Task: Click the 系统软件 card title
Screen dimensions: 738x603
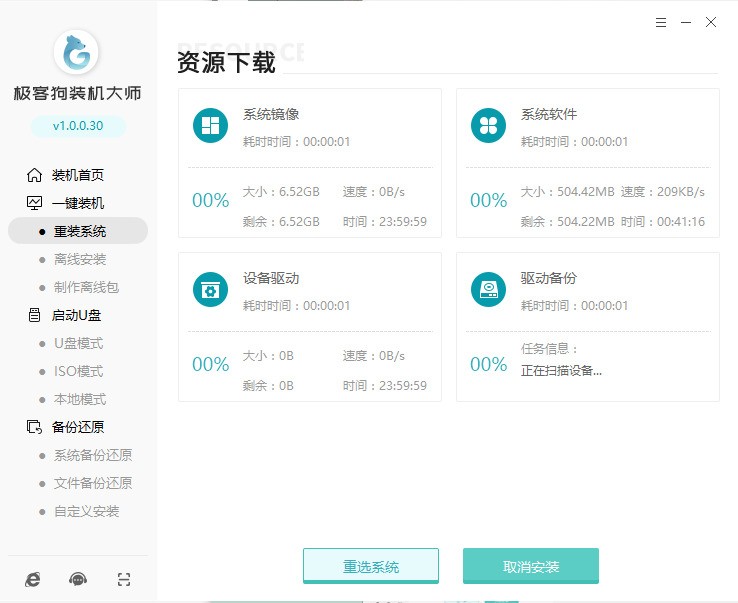Action: click(549, 114)
